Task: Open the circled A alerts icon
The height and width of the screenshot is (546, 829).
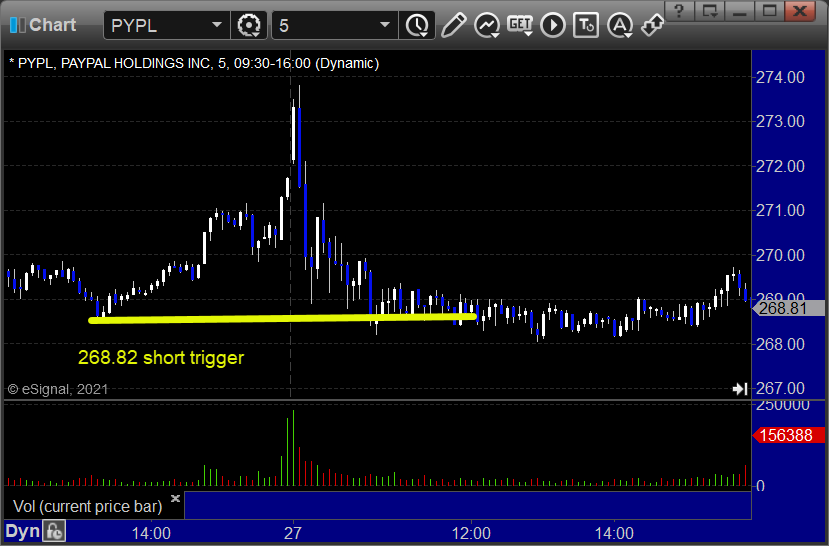Action: point(620,25)
